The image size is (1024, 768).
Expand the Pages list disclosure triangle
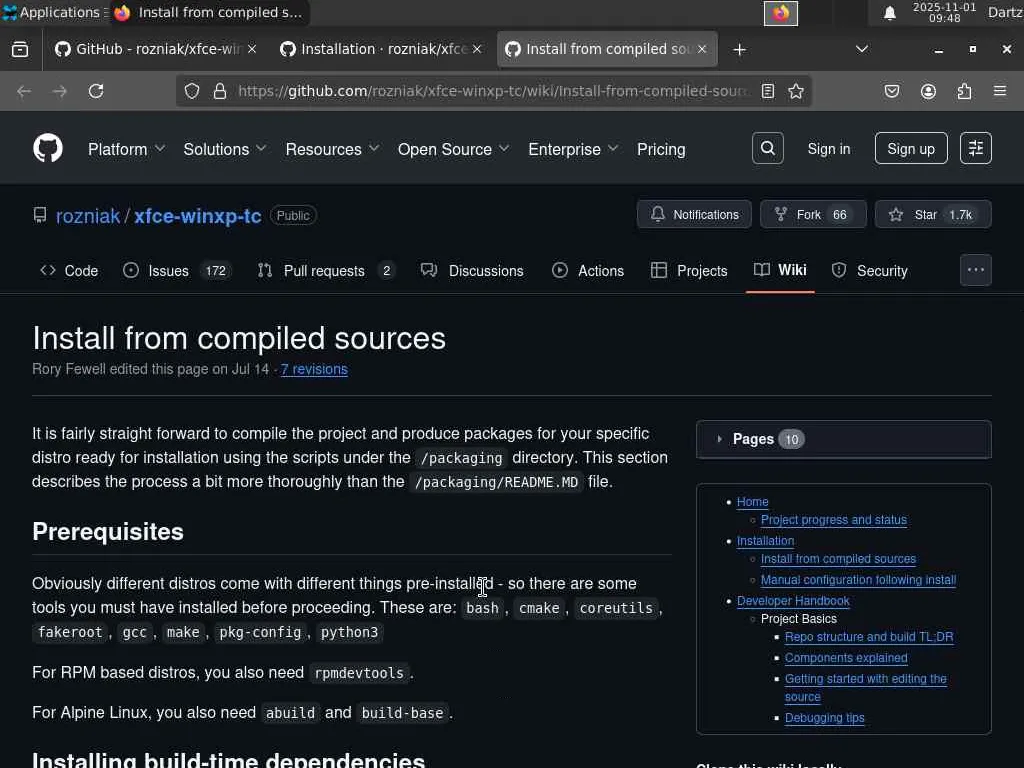coord(719,439)
